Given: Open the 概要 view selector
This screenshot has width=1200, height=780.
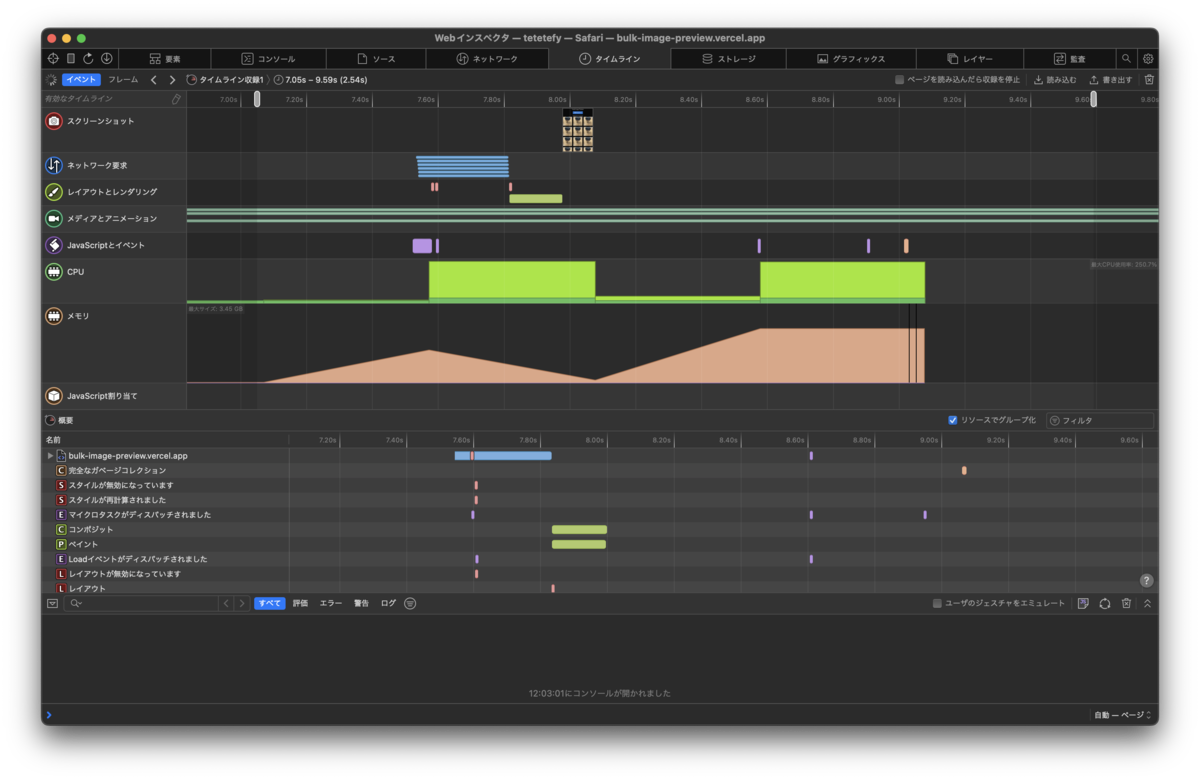Looking at the screenshot, I should click(x=58, y=420).
